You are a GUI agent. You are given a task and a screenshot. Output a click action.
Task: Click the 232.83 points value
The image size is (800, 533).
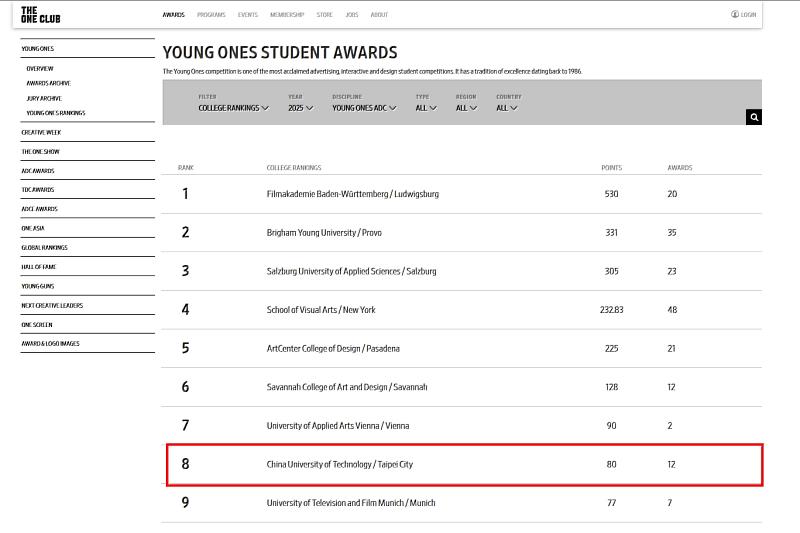611,310
